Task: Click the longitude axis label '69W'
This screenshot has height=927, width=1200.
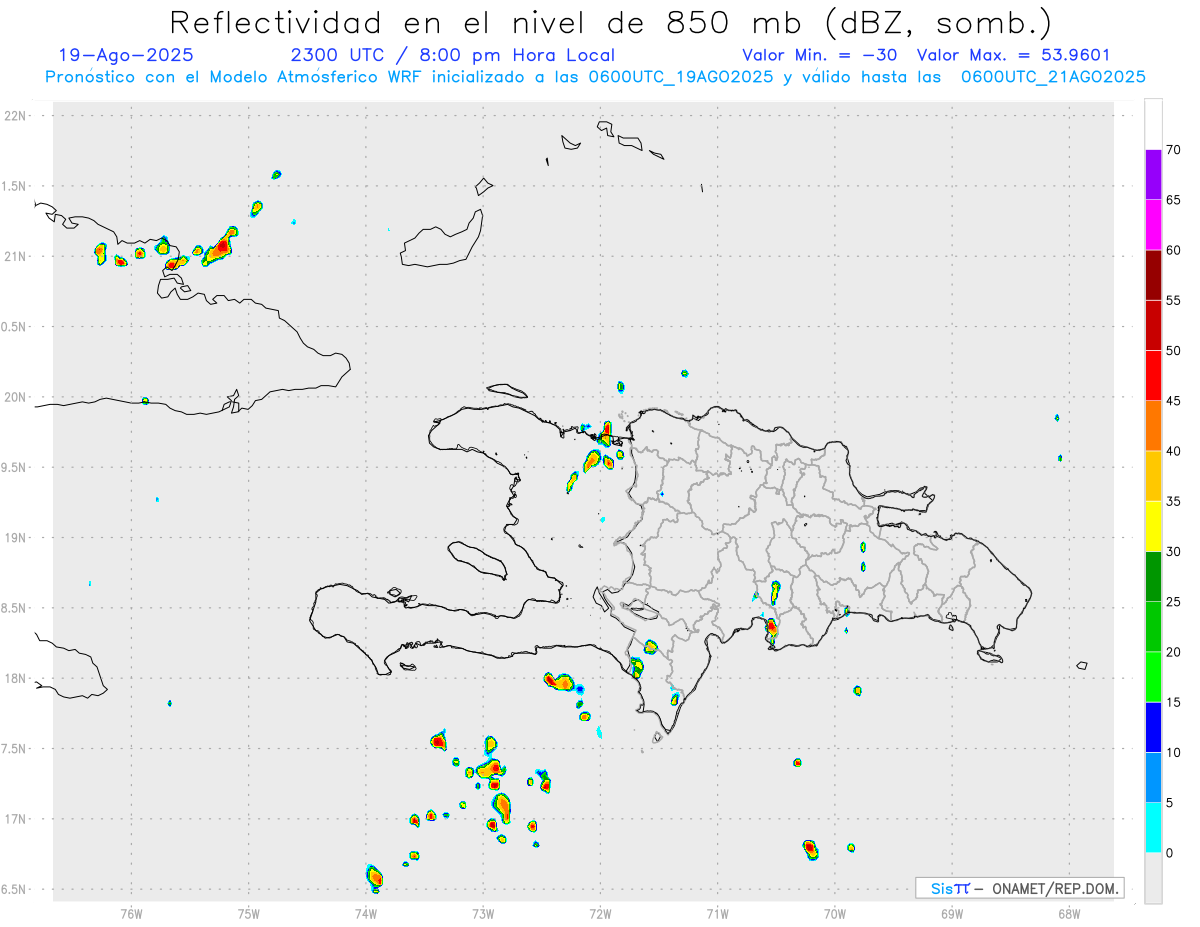Action: [952, 913]
